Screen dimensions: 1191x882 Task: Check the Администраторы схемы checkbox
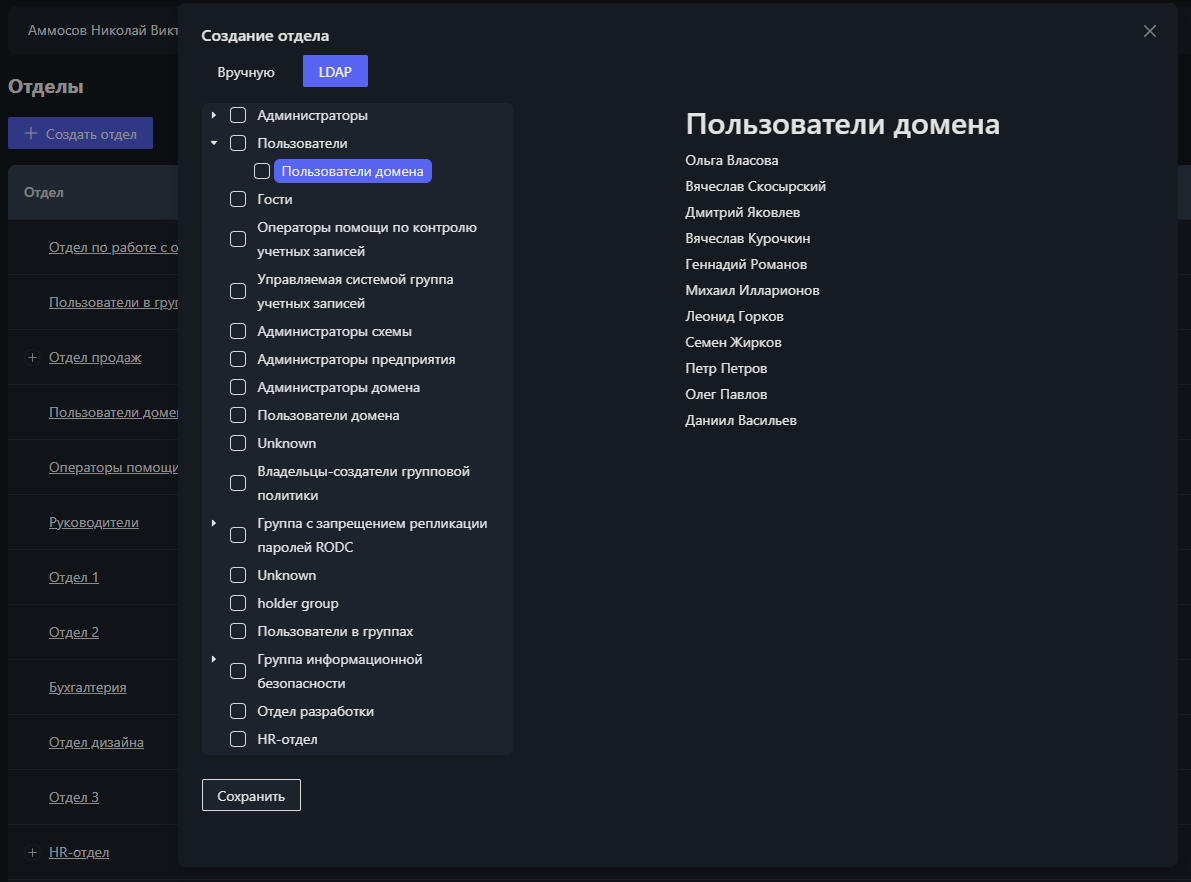(x=237, y=330)
